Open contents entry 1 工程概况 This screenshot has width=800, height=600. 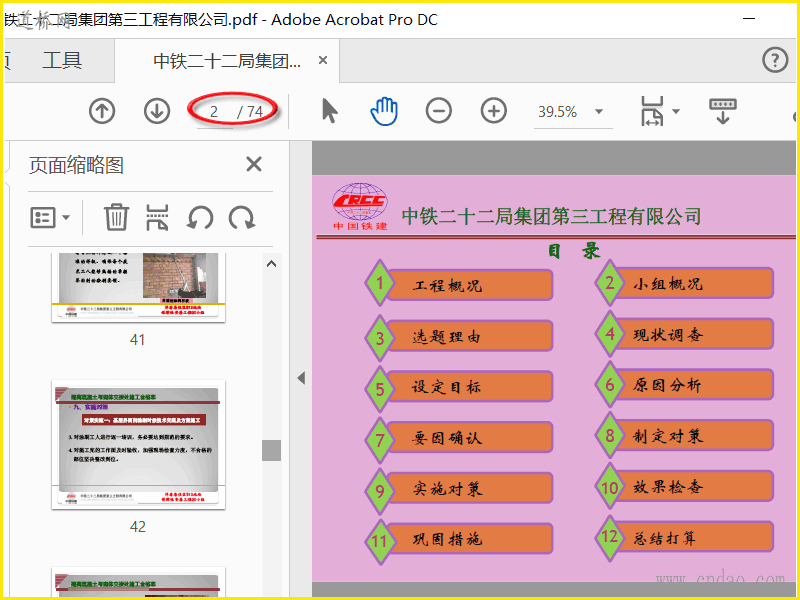pos(459,284)
